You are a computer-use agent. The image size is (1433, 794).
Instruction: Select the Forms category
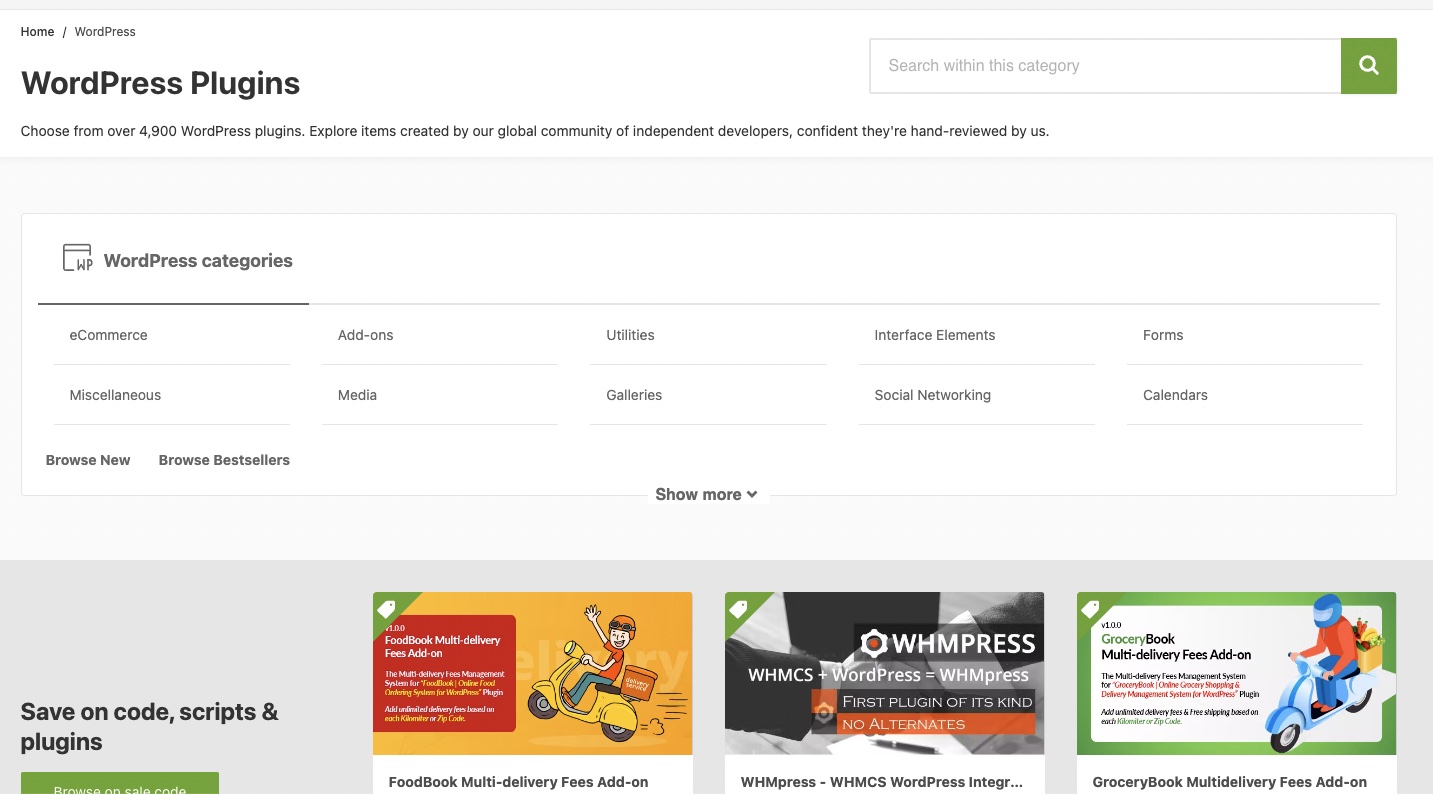(1163, 335)
